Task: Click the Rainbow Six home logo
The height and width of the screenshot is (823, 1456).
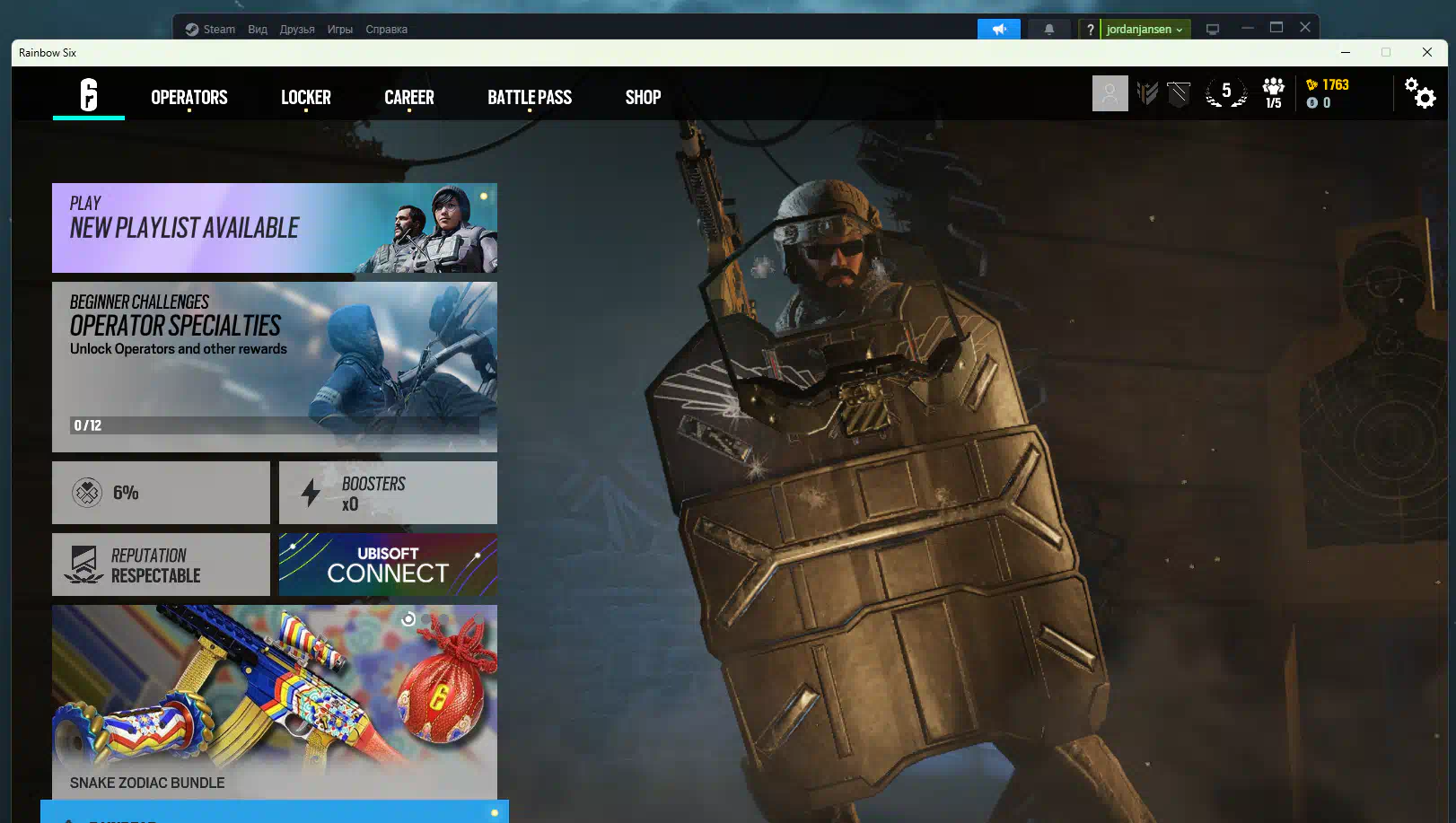Action: (88, 94)
